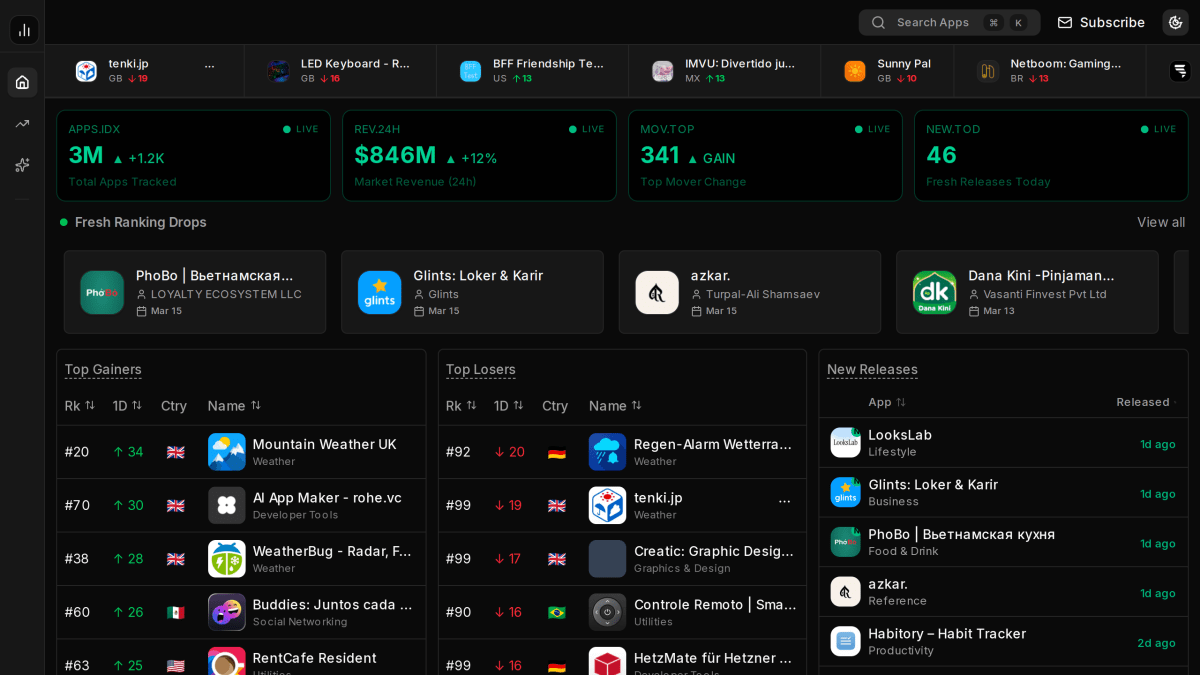This screenshot has width=1200, height=675.
Task: Click the Top Gainers heading
Action: [103, 370]
